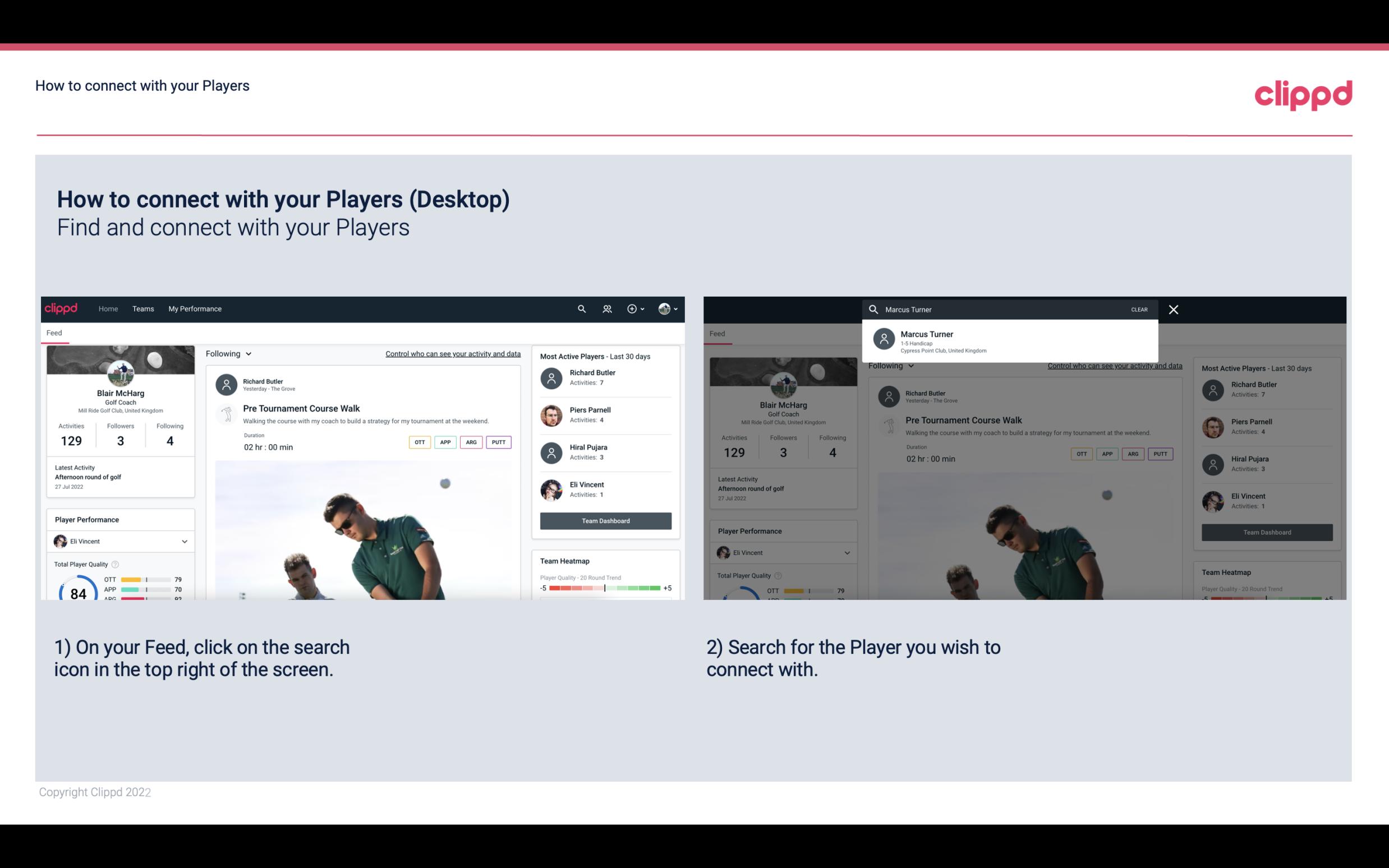Expand Blair McHarg profile chevron

click(678, 309)
